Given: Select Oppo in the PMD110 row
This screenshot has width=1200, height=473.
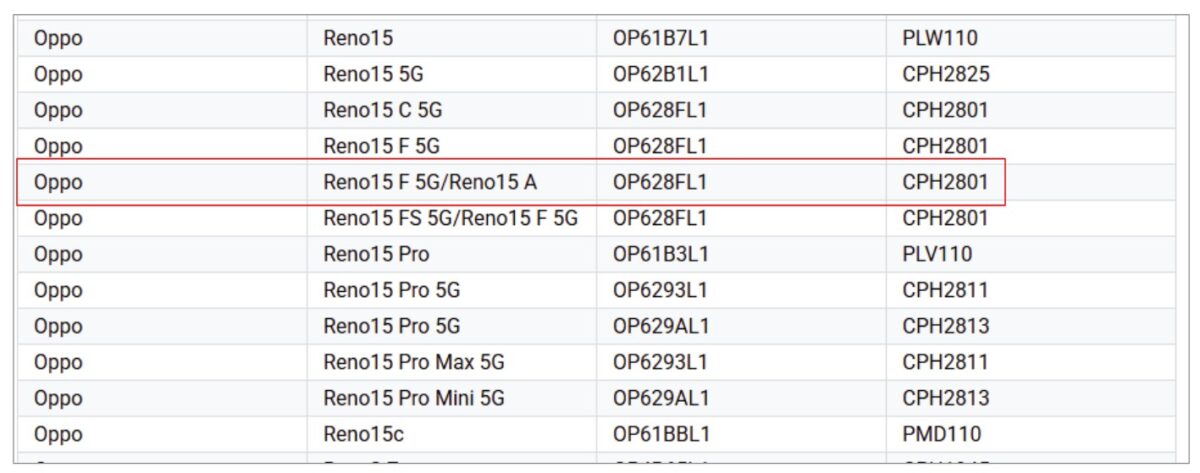Looking at the screenshot, I should pyautogui.click(x=58, y=434).
